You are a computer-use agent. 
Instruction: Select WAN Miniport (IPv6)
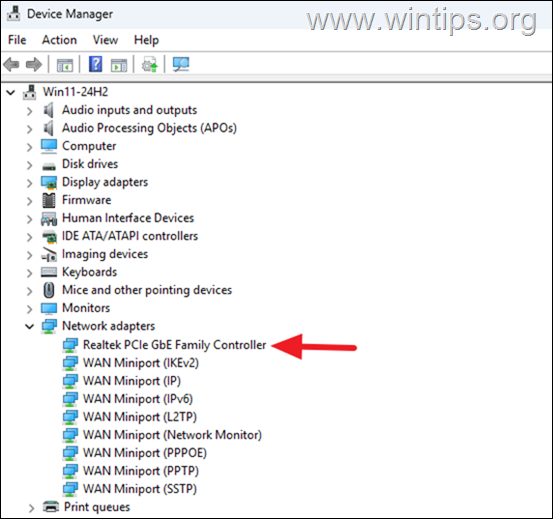[138, 399]
